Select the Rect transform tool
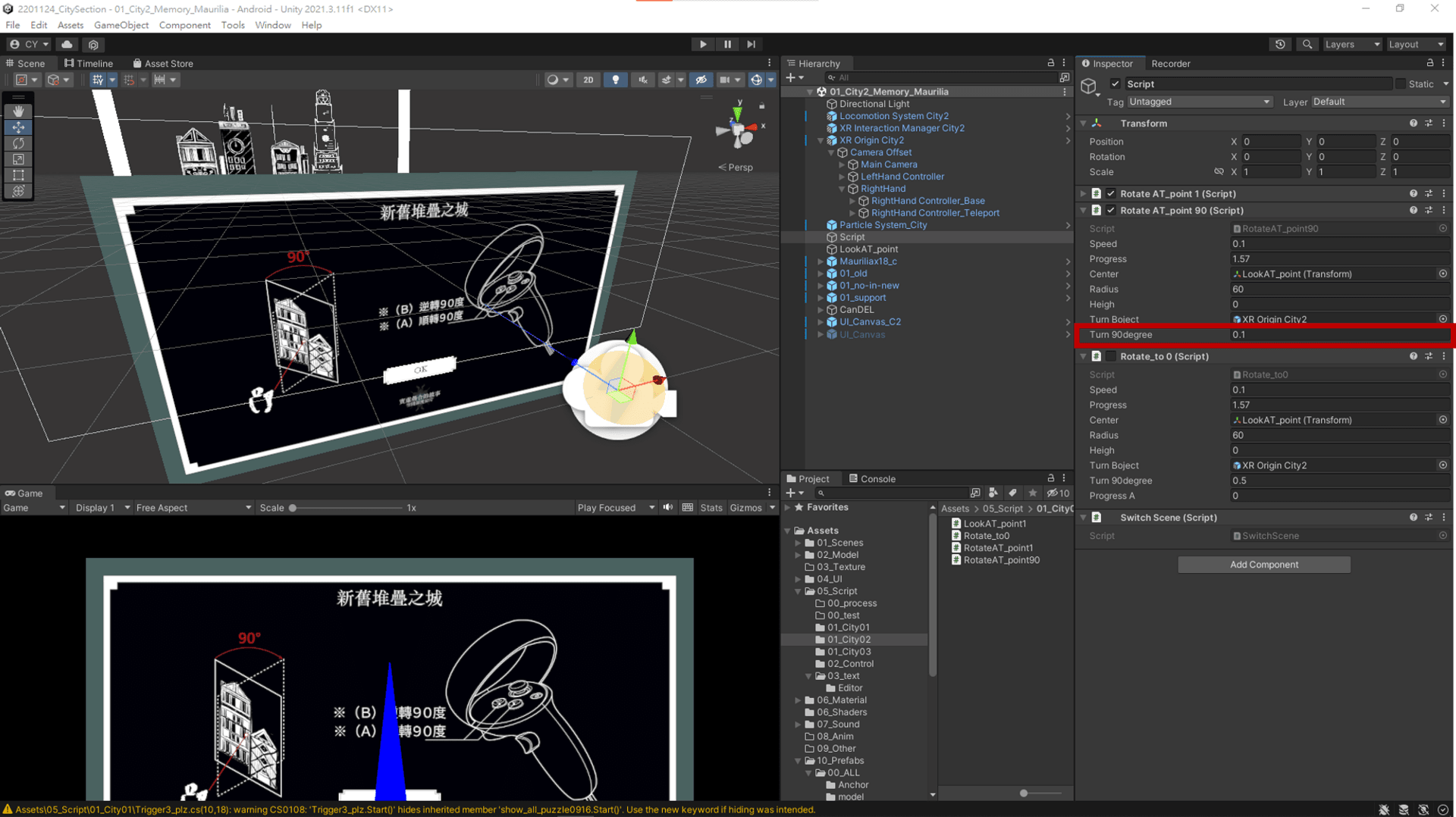1456x817 pixels. click(x=18, y=175)
